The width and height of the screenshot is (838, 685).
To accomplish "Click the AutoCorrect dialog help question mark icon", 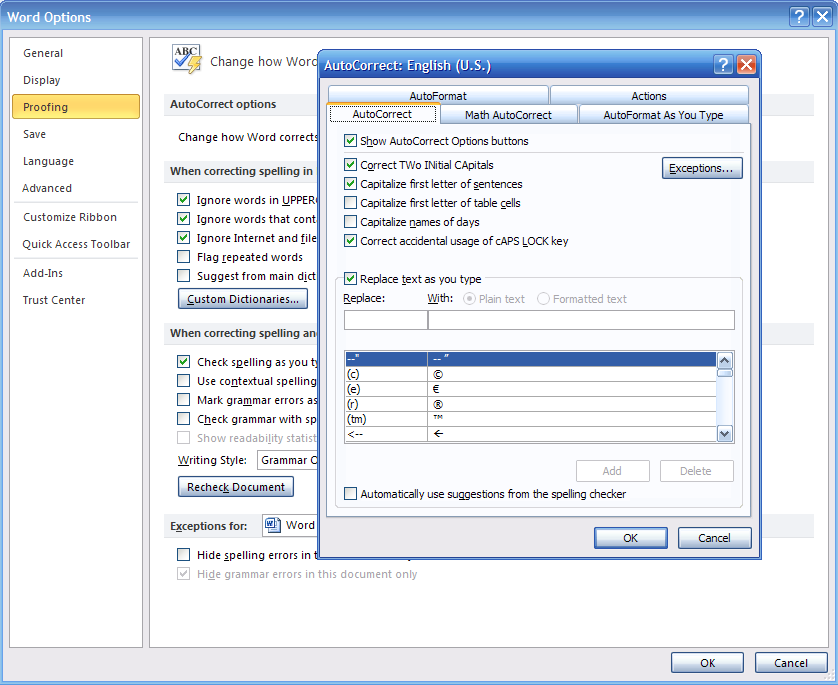I will pyautogui.click(x=723, y=65).
